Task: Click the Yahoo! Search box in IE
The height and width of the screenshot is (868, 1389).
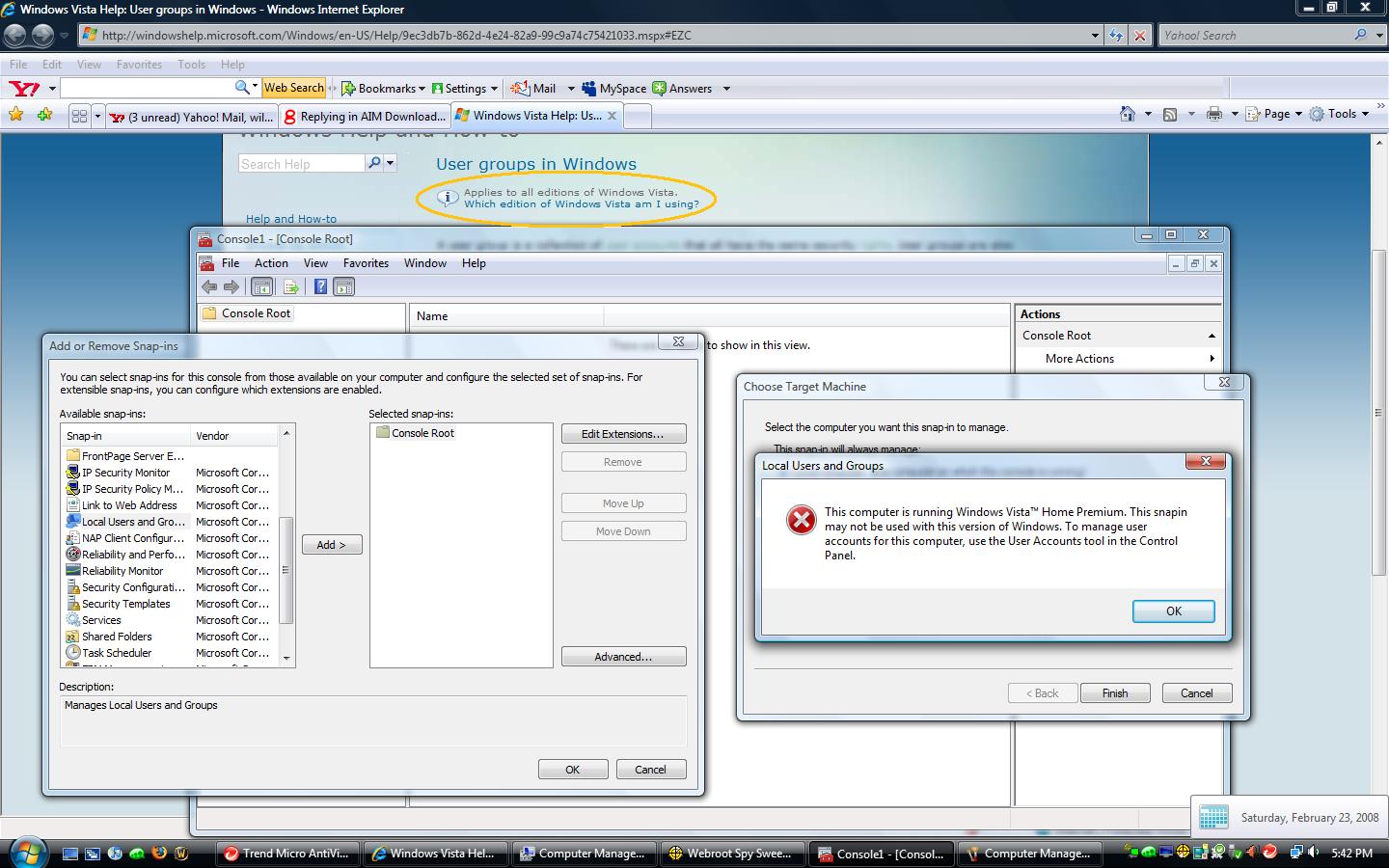Action: click(1255, 36)
